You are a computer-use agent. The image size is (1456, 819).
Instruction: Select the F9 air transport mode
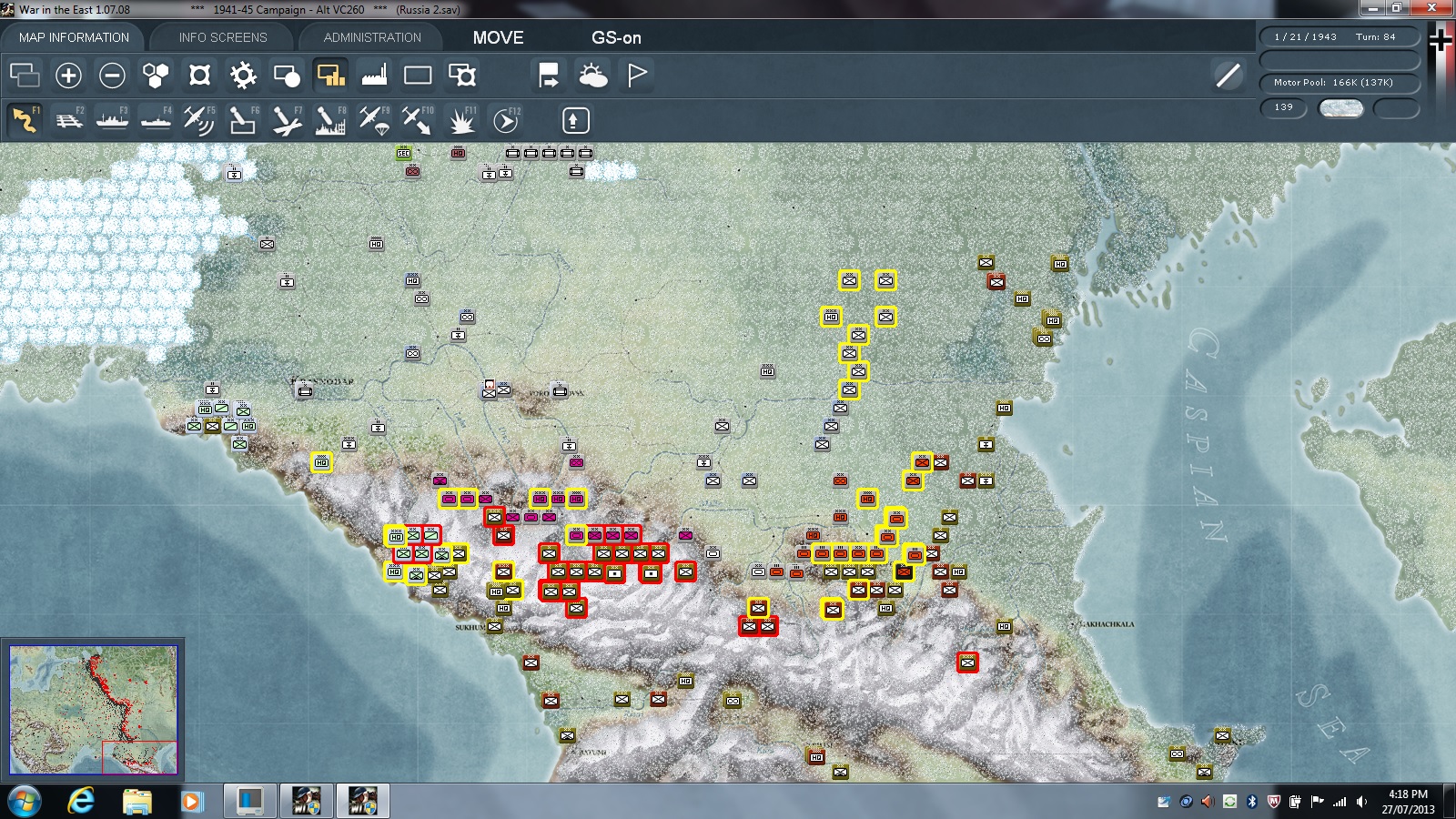(374, 120)
